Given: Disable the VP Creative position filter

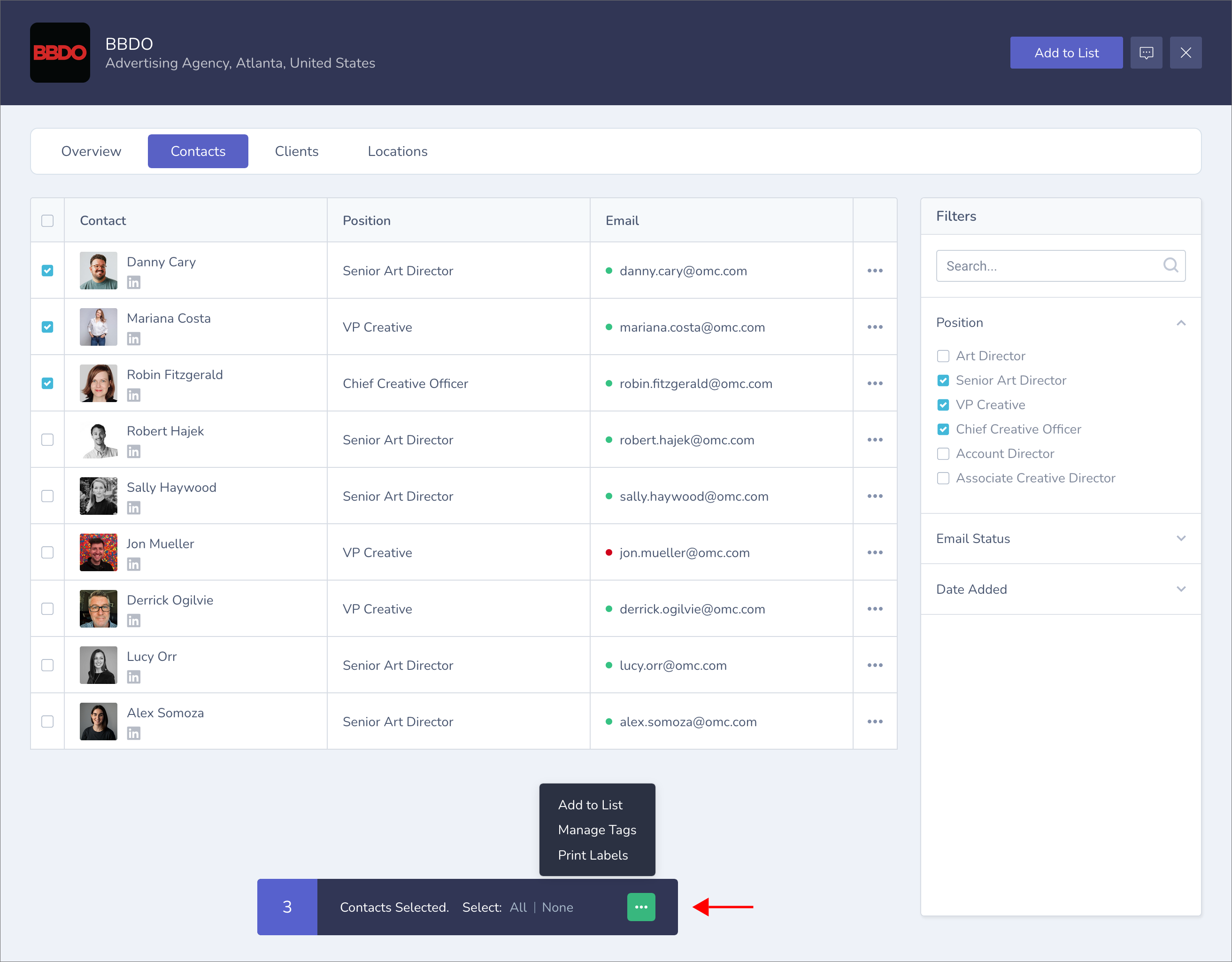Looking at the screenshot, I should point(943,405).
